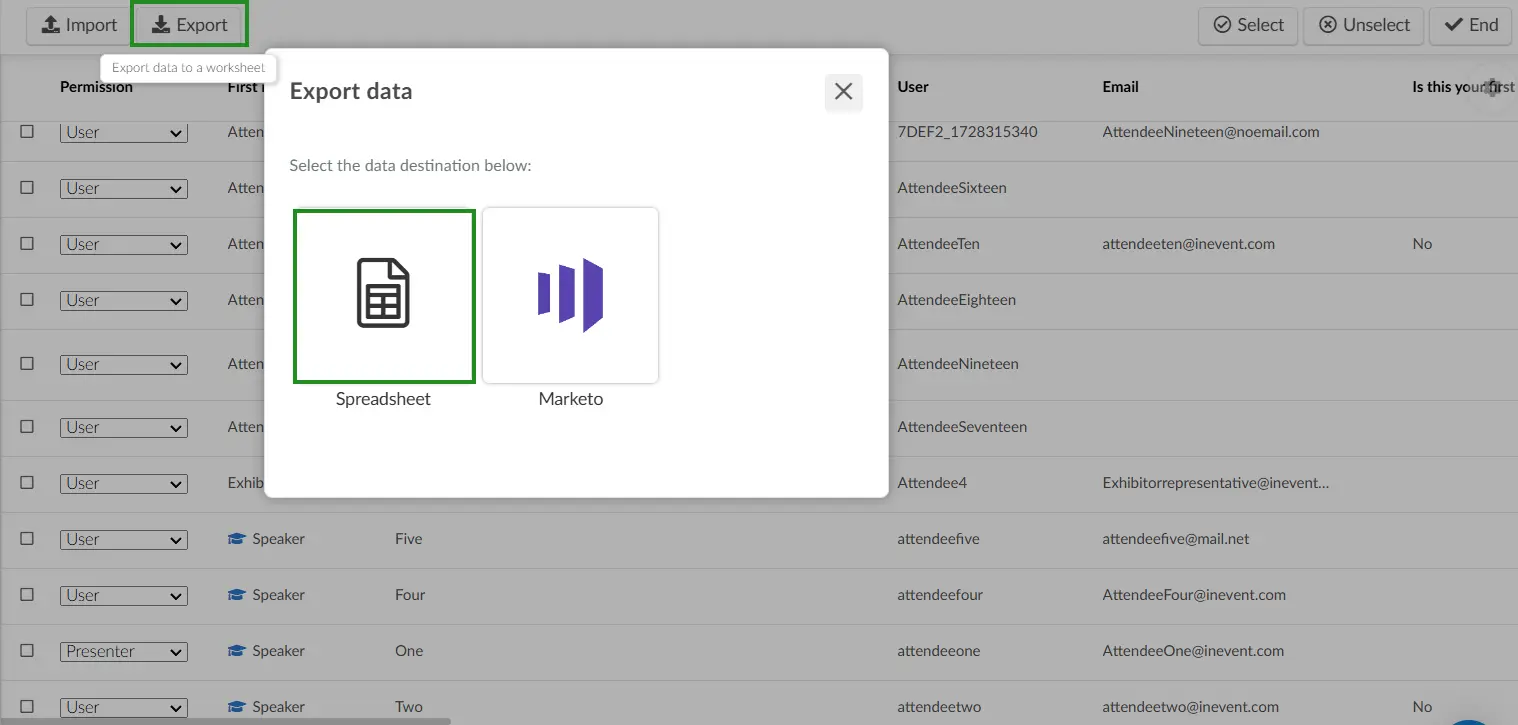Click the attendeeten@inevent.com email cell
Image resolution: width=1518 pixels, height=725 pixels.
click(x=1188, y=244)
